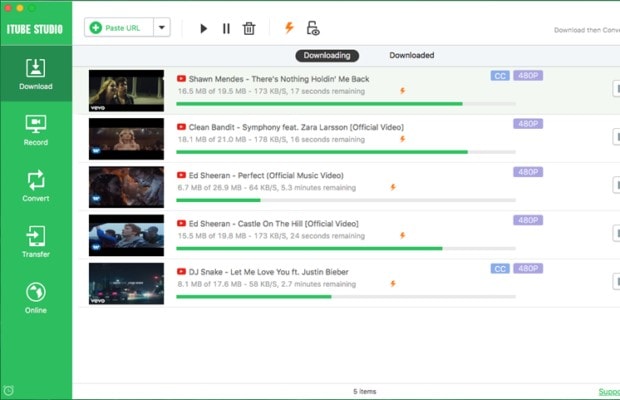The height and width of the screenshot is (400, 620).
Task: Click YouTube icon beside Shawn Mendes title
Action: click(x=181, y=79)
